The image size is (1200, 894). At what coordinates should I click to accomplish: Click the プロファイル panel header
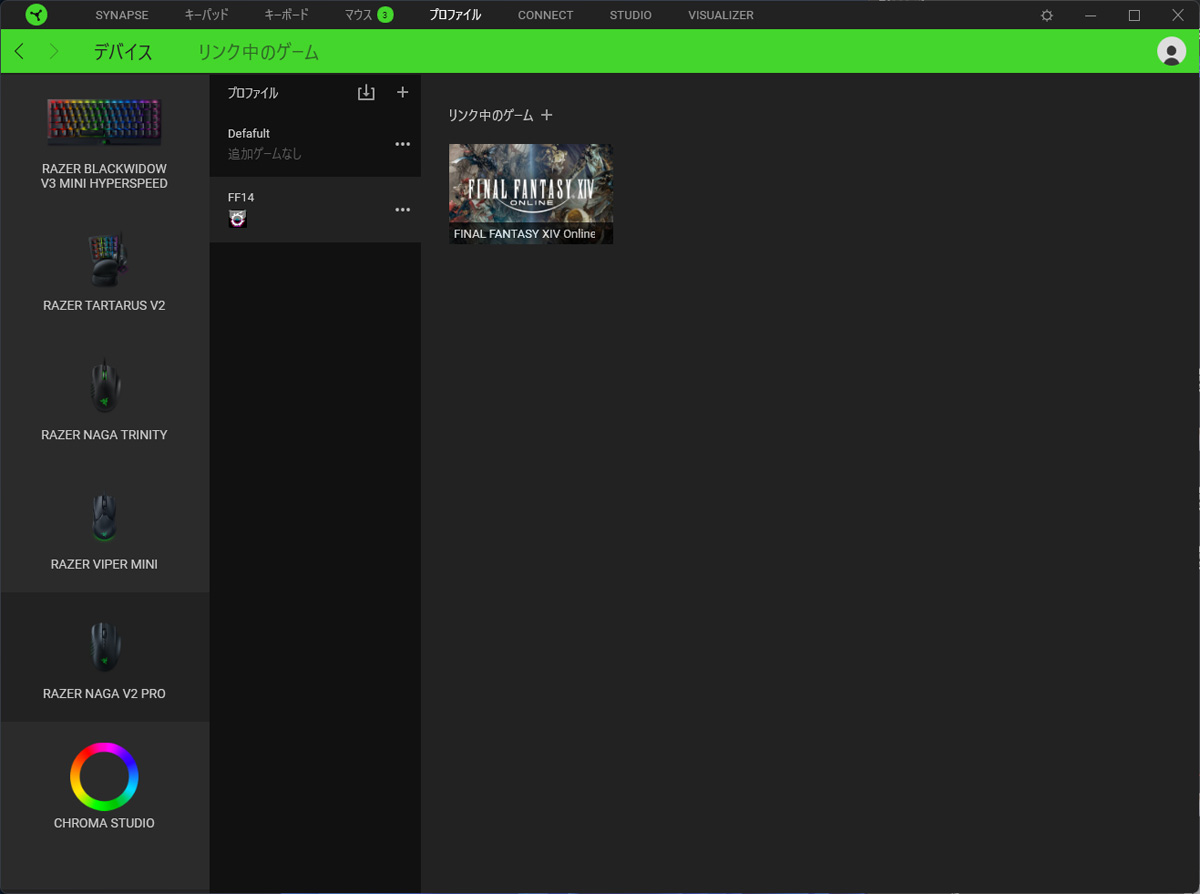click(253, 92)
